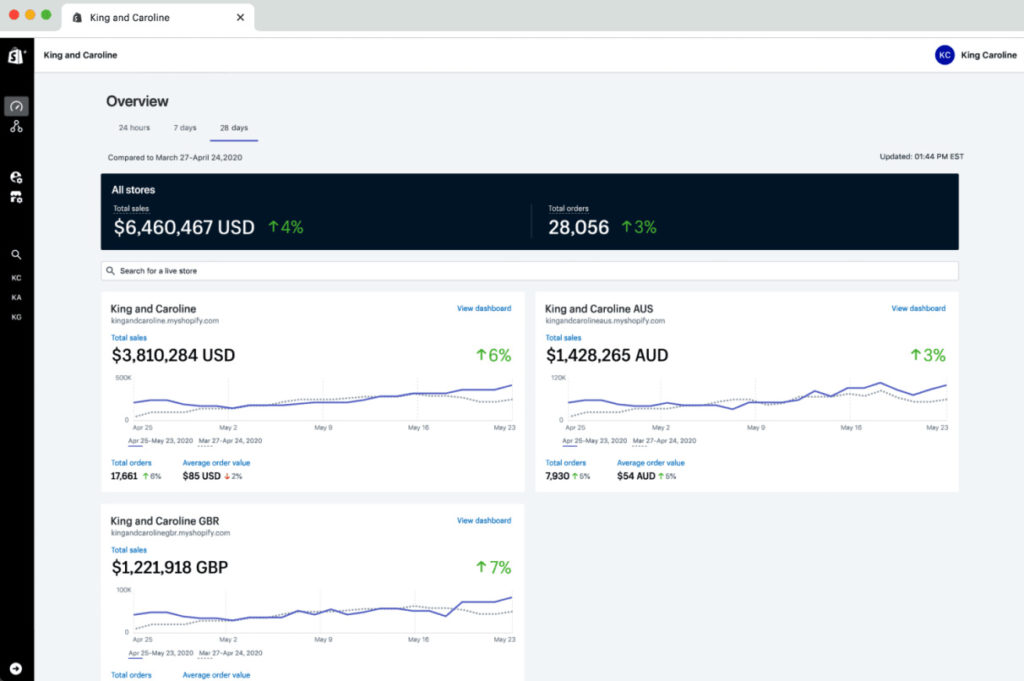This screenshot has height=681, width=1024.
Task: Select the KC store shortcut in the sidebar
Action: [16, 277]
